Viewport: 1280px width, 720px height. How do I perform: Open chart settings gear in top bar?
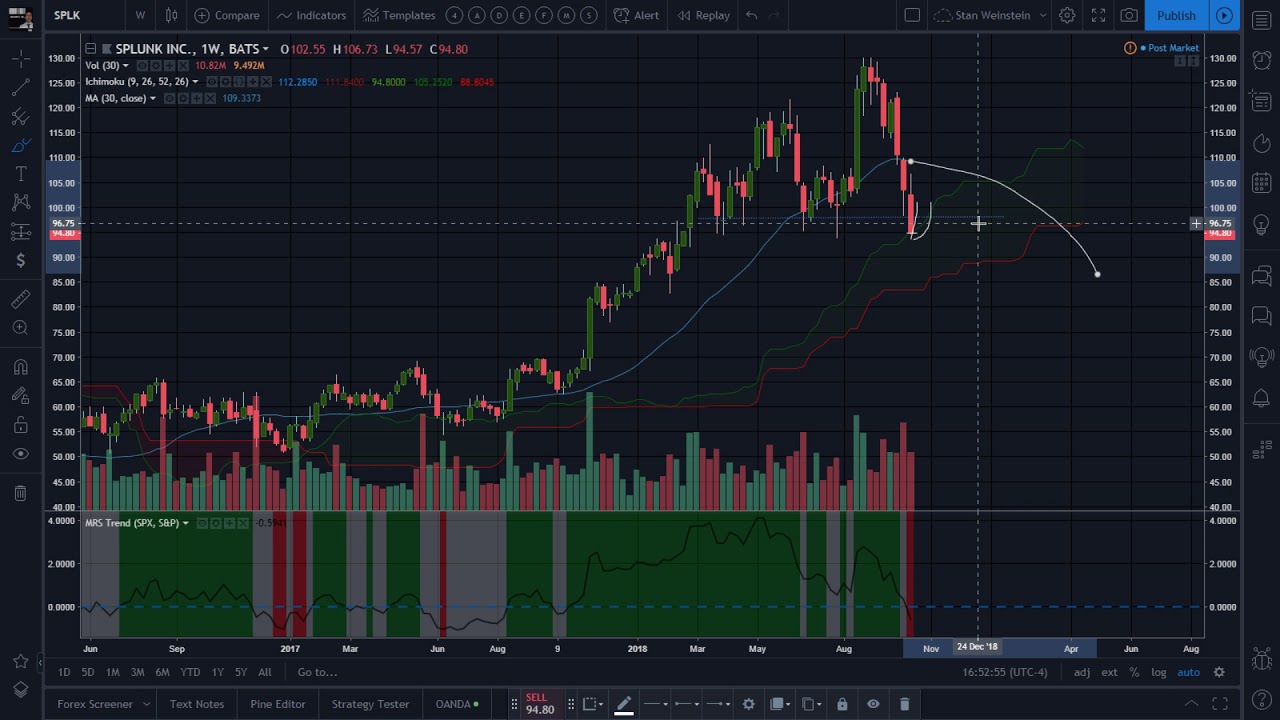[1067, 15]
